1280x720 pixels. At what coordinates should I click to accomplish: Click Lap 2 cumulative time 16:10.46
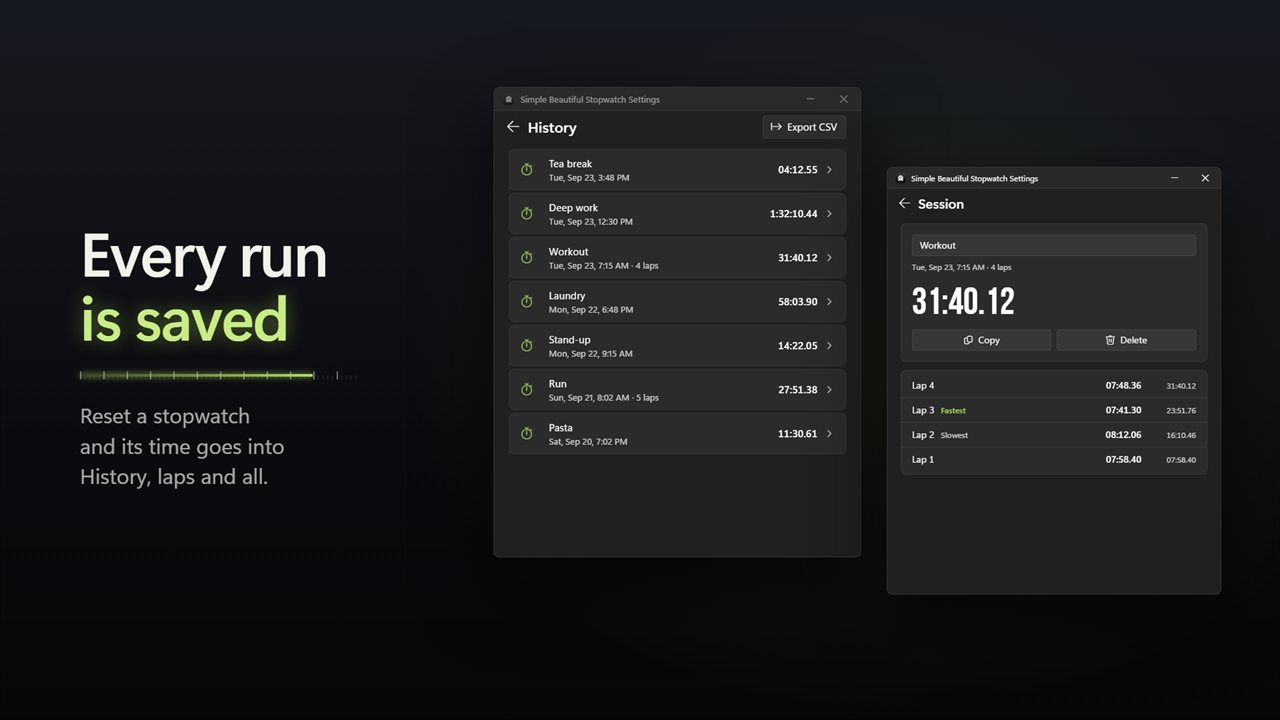pos(1181,435)
